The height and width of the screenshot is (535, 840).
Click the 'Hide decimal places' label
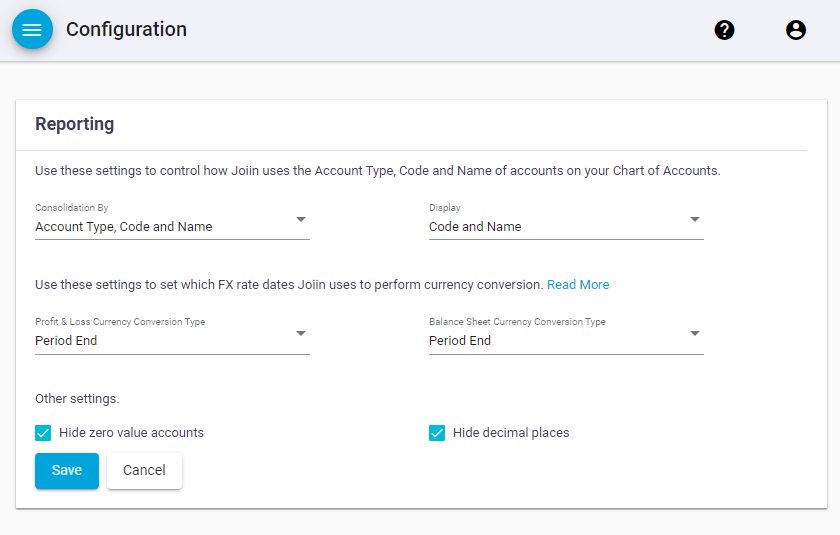(x=511, y=433)
